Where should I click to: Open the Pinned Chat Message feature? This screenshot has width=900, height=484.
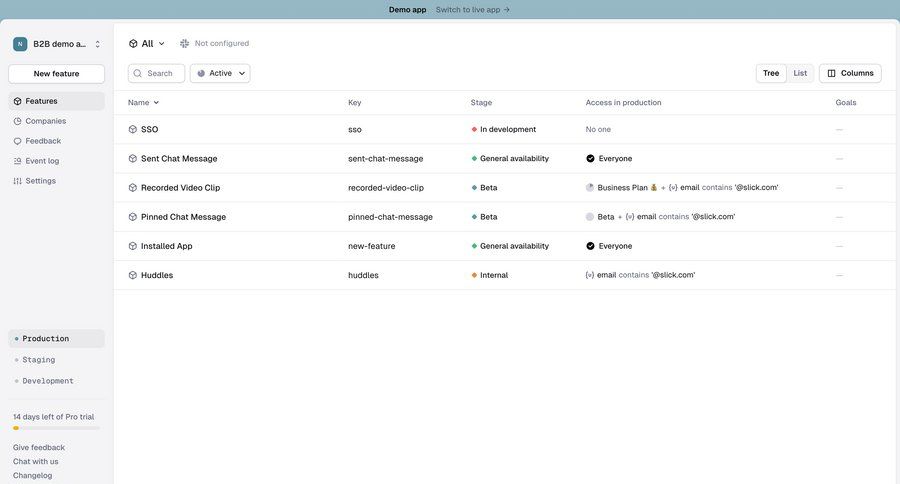(x=183, y=217)
